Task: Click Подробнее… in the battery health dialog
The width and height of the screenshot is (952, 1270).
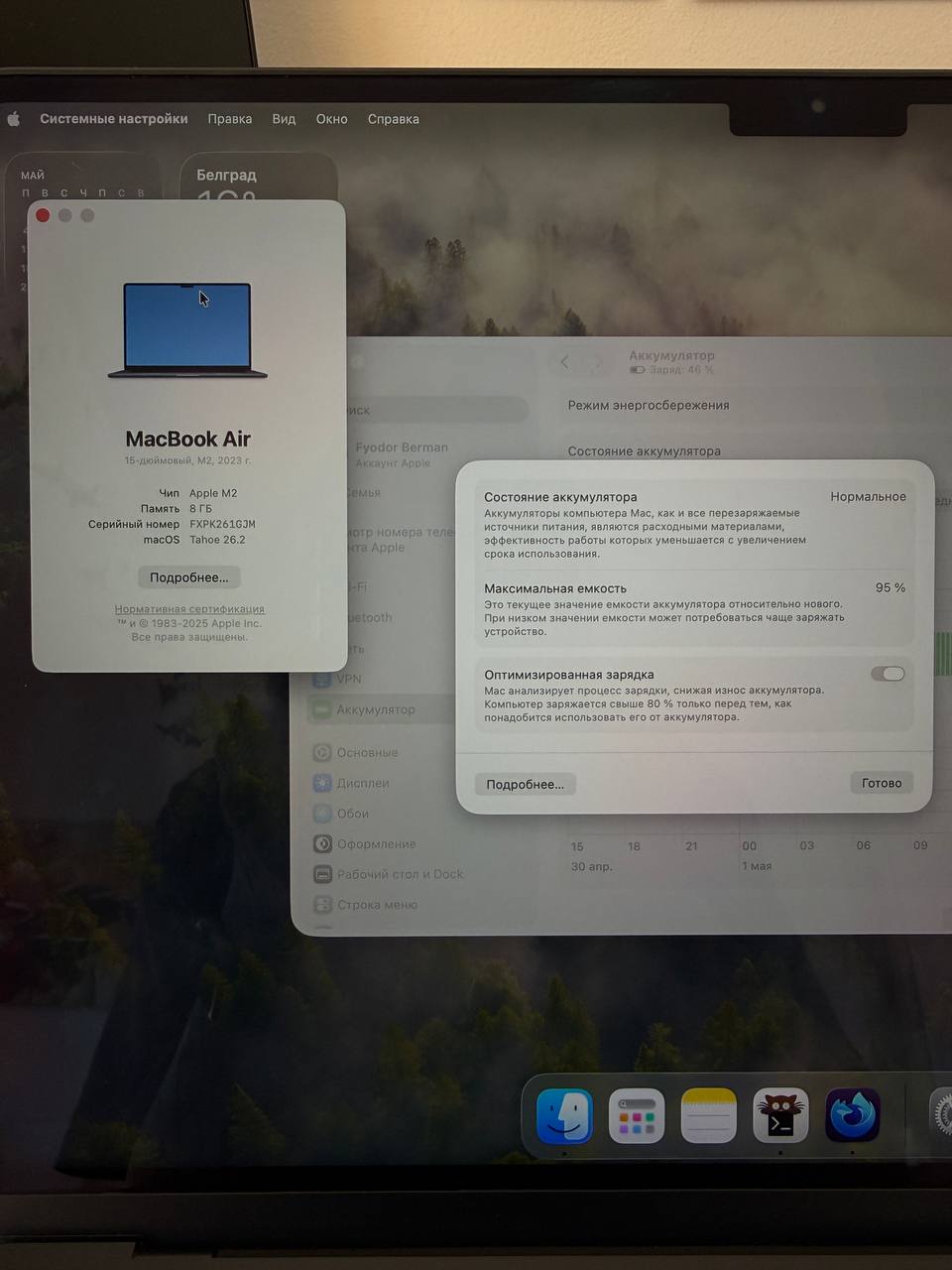Action: click(x=525, y=784)
